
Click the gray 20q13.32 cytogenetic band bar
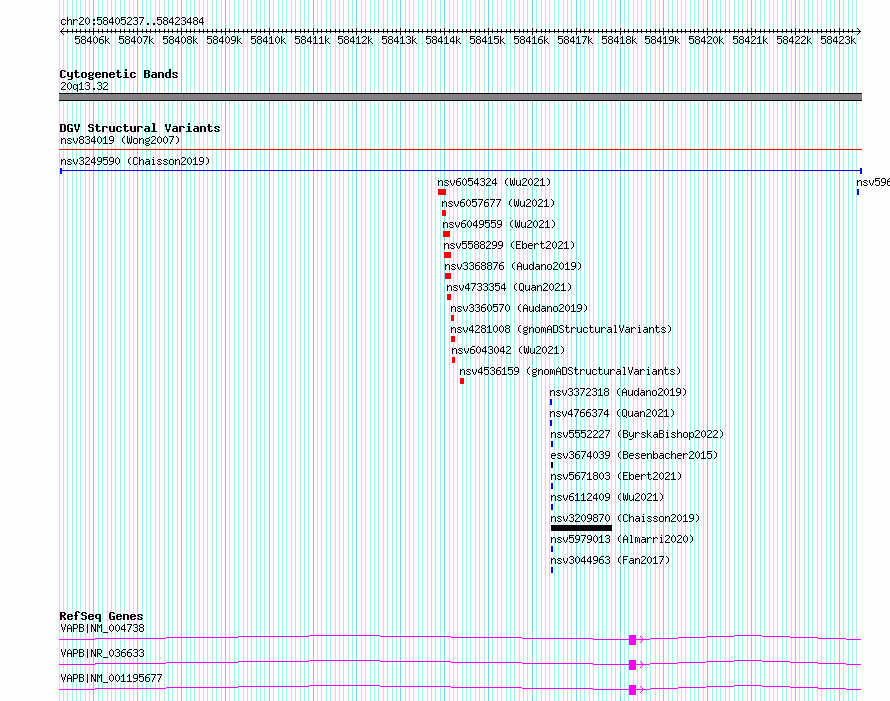[460, 97]
